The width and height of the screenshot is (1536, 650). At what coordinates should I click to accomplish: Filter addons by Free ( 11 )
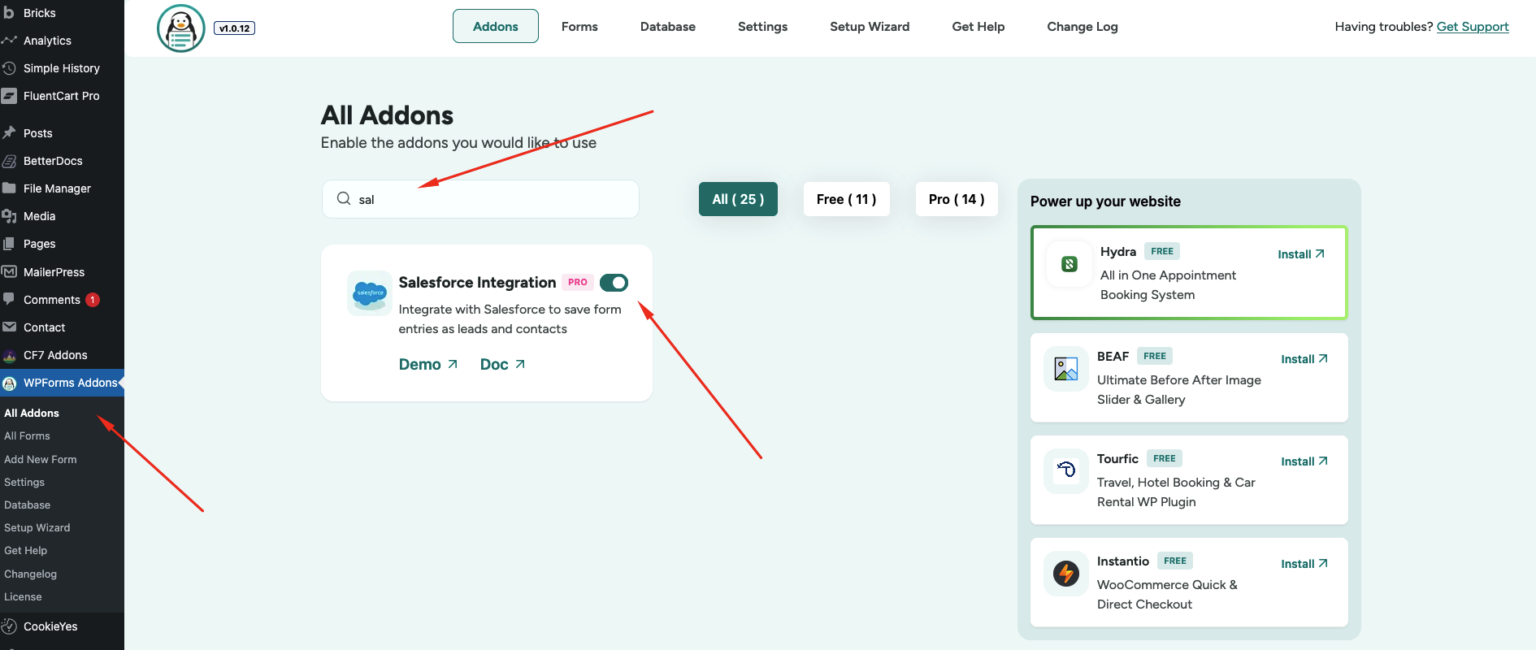tap(846, 199)
